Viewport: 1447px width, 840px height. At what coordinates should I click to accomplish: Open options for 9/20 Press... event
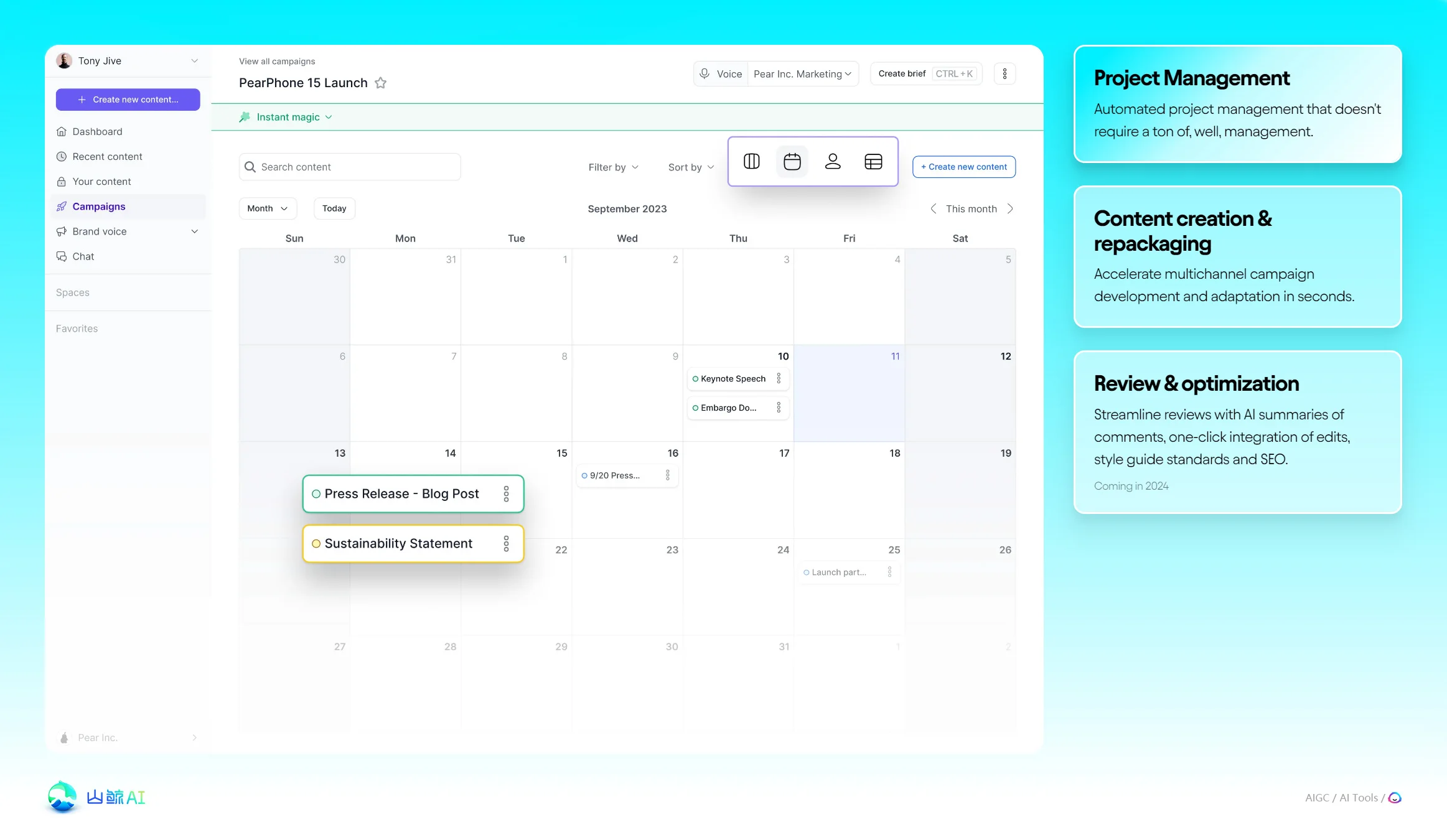click(668, 475)
